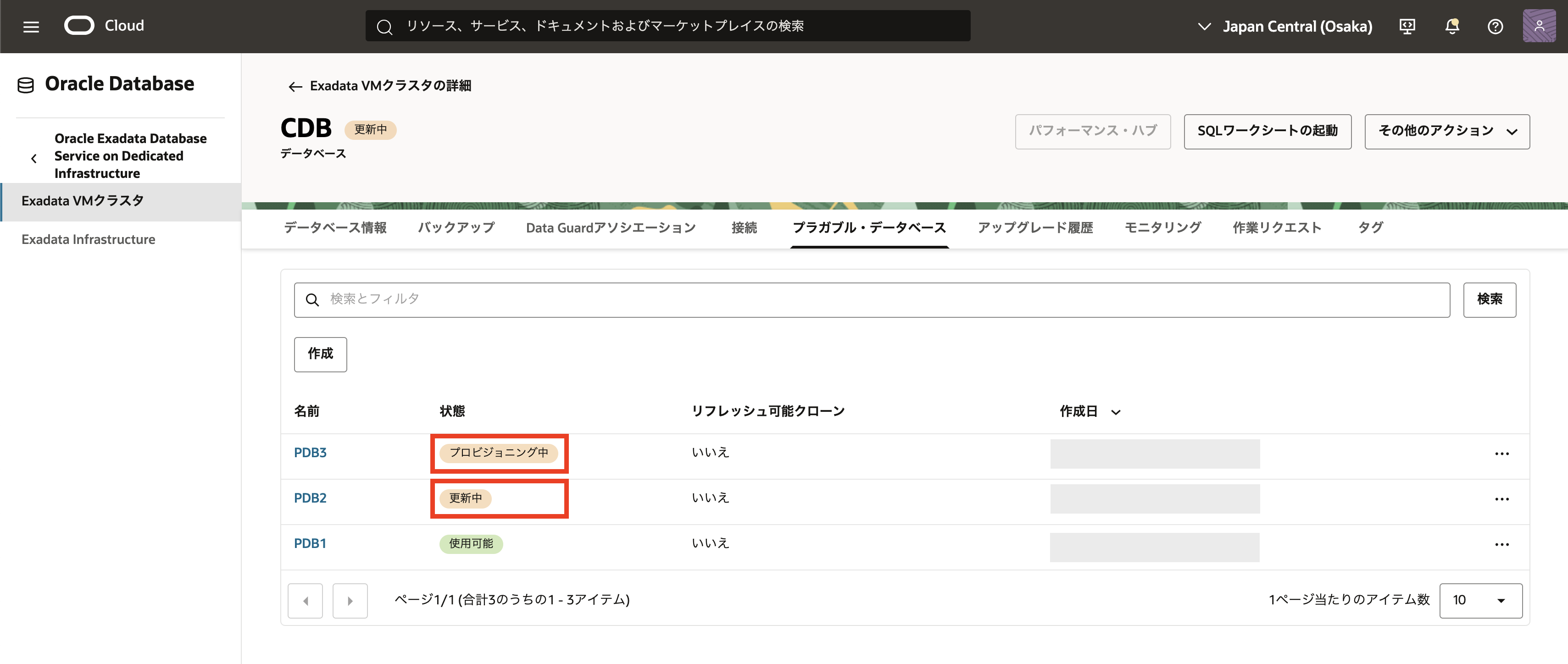Open the help question mark icon
Viewport: 1568px width, 664px height.
(1495, 26)
